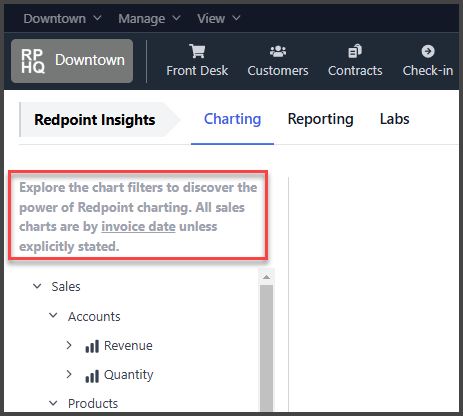Screen dimensions: 463x416
Task: Open the Contracts documents icon
Action: click(355, 51)
